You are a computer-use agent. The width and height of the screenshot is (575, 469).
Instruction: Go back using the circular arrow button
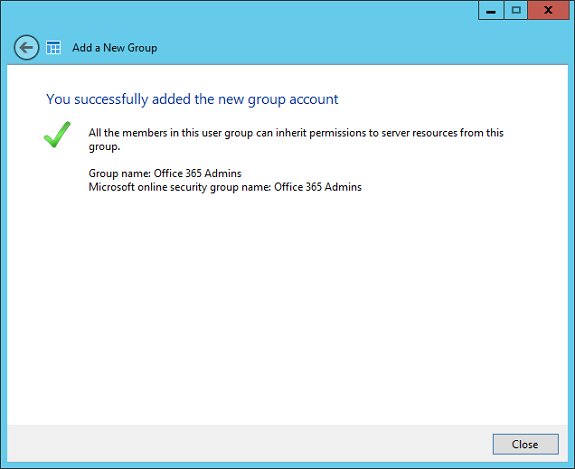point(26,48)
